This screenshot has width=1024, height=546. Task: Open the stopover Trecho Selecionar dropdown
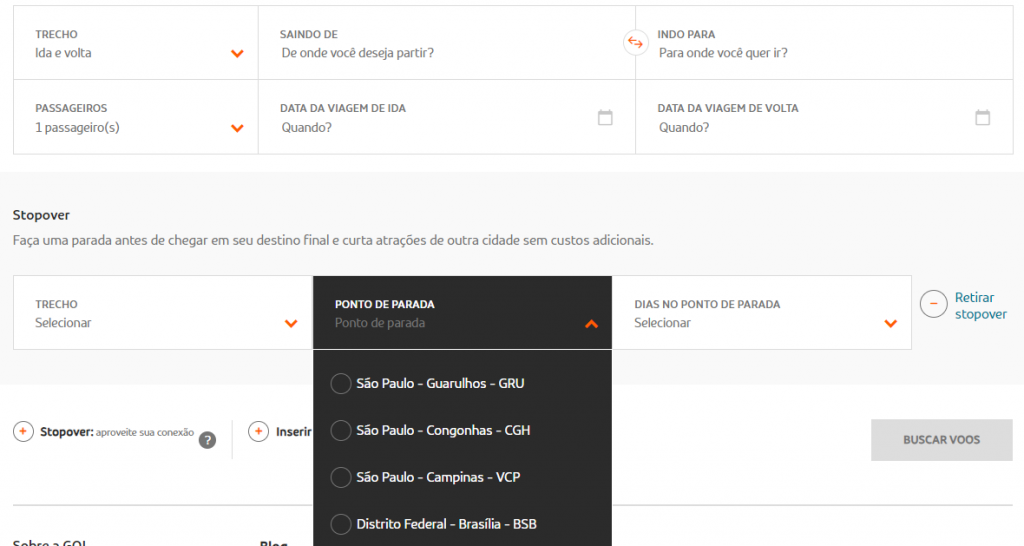point(290,323)
